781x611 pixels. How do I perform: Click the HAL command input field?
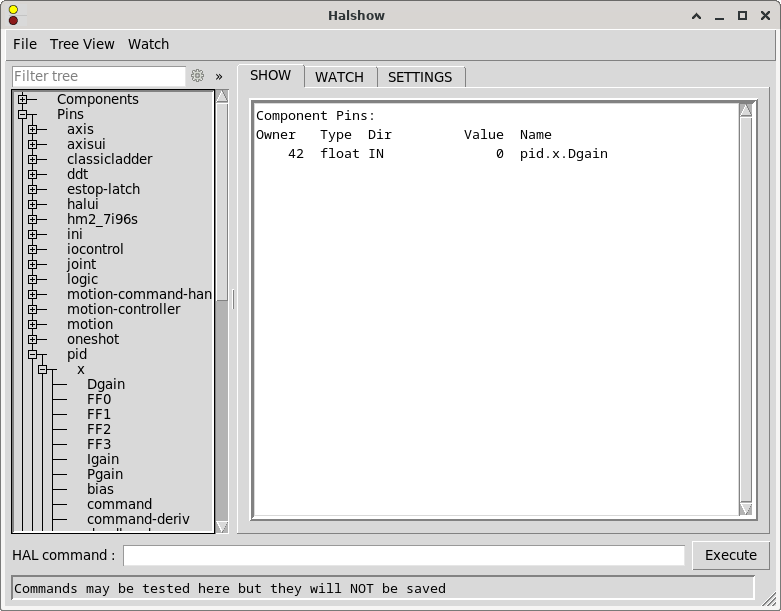pyautogui.click(x=403, y=555)
